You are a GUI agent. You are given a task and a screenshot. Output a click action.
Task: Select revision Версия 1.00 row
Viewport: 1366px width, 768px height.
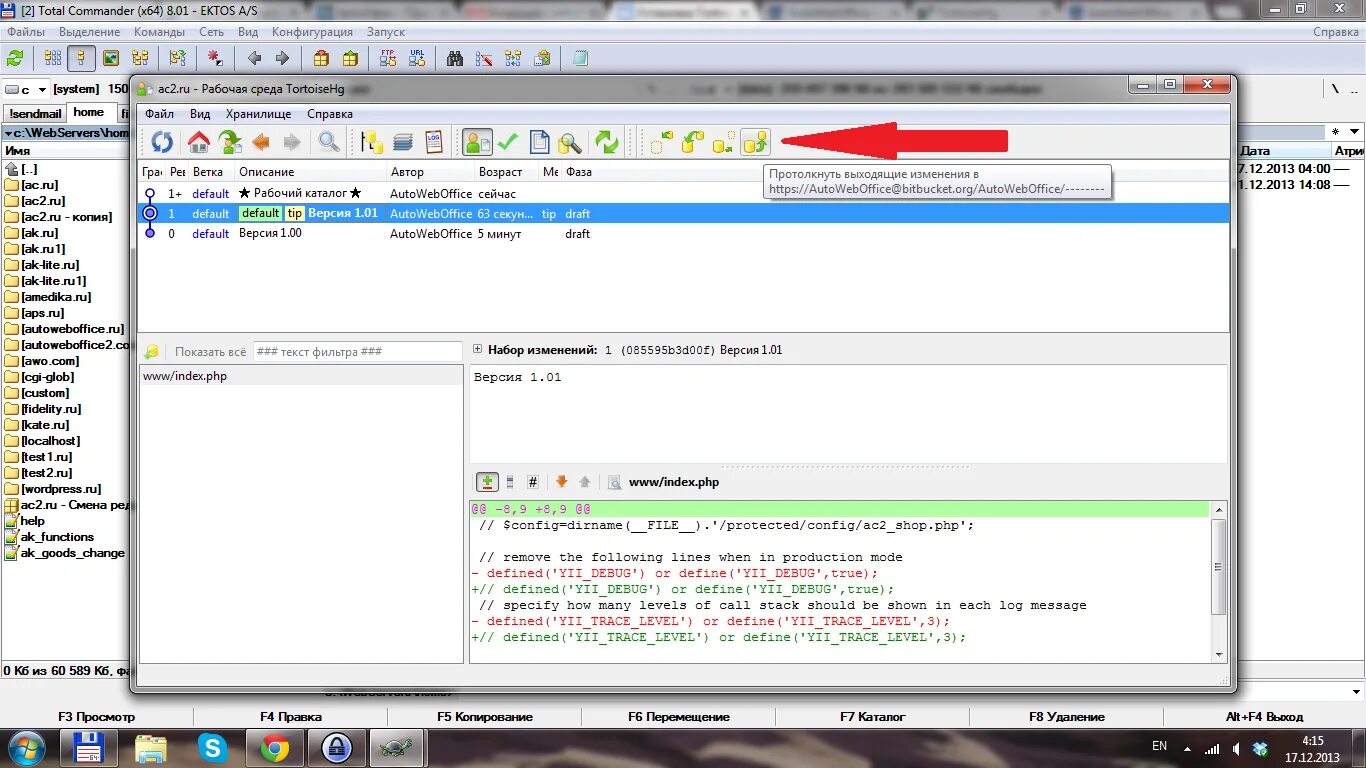coord(683,233)
